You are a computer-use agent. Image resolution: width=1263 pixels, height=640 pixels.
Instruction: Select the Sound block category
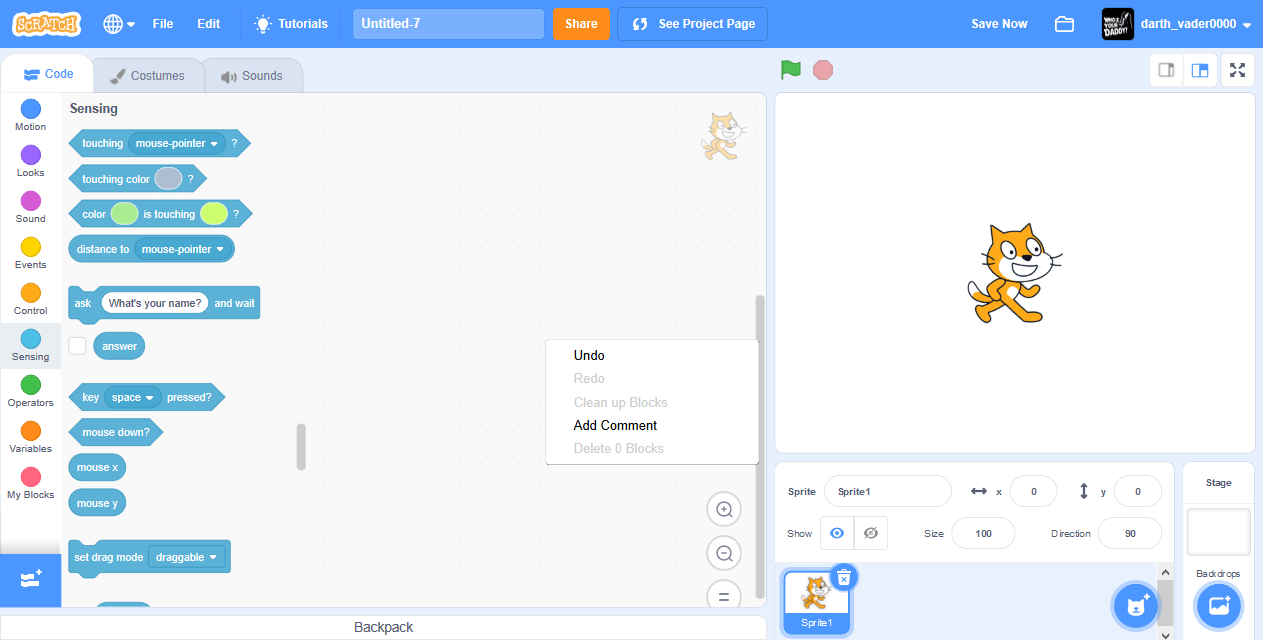tap(31, 207)
